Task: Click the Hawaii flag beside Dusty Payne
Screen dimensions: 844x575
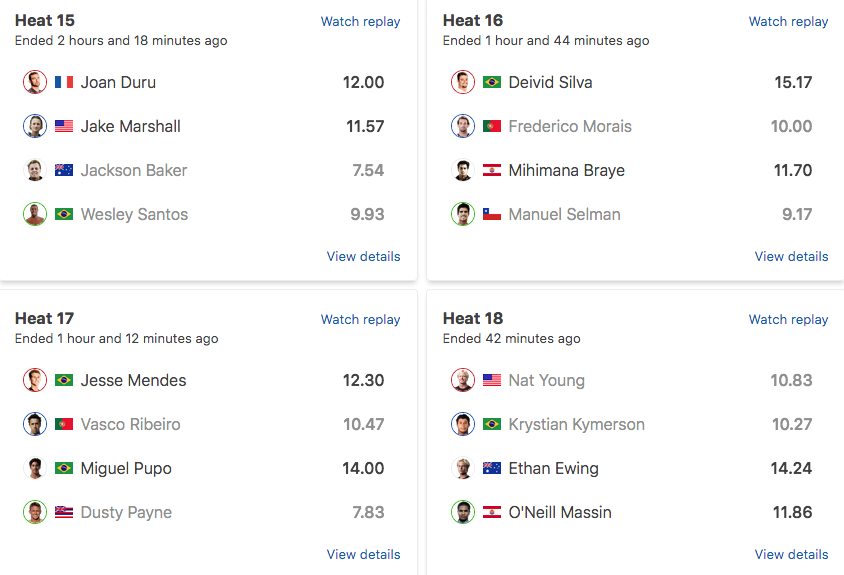Action: tap(64, 512)
